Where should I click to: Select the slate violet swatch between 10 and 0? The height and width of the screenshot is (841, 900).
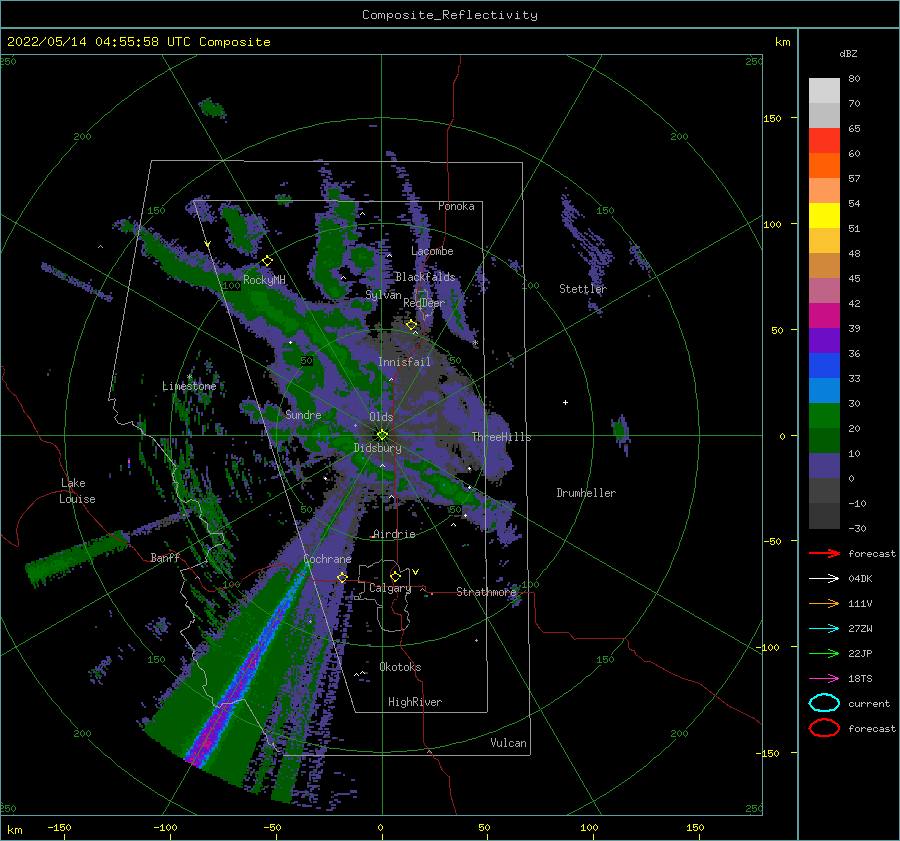coord(824,465)
